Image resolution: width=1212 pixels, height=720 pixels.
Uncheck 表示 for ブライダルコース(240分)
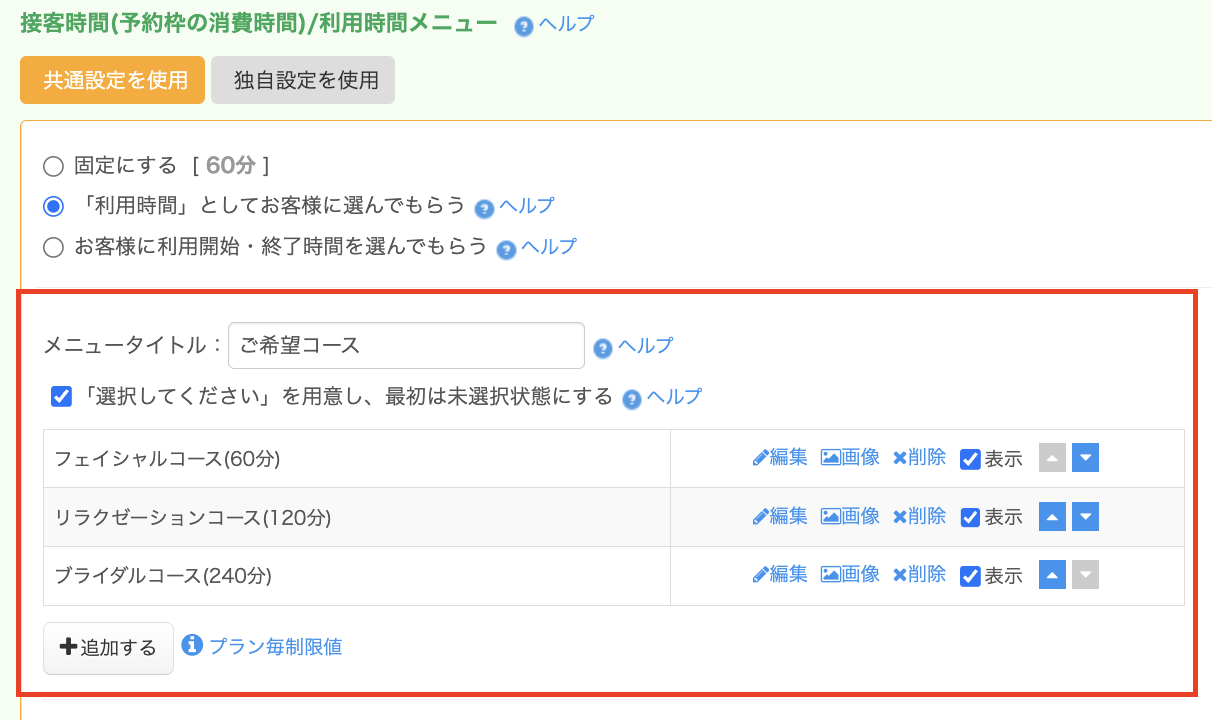coord(970,576)
